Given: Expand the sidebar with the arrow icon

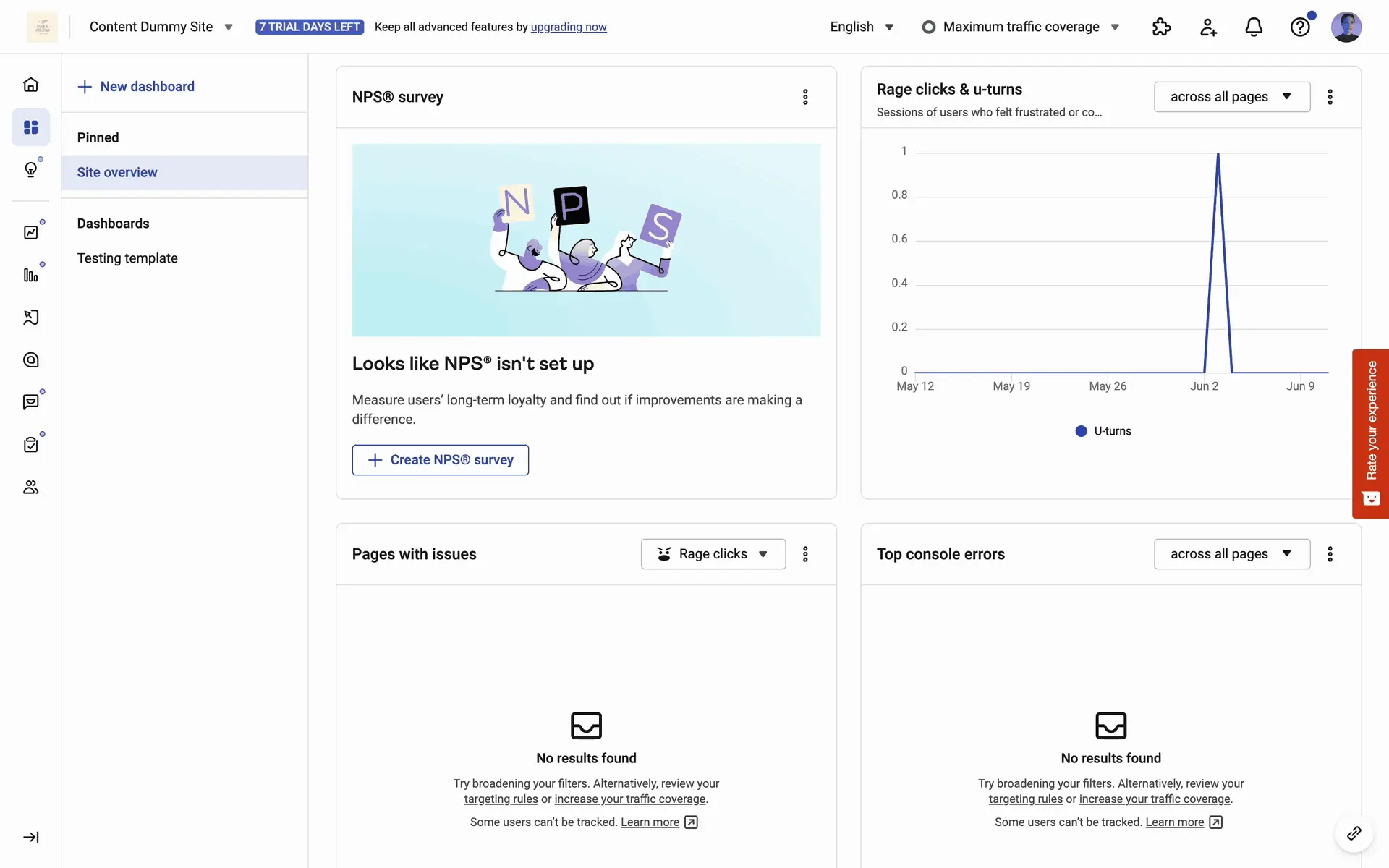Looking at the screenshot, I should [30, 837].
